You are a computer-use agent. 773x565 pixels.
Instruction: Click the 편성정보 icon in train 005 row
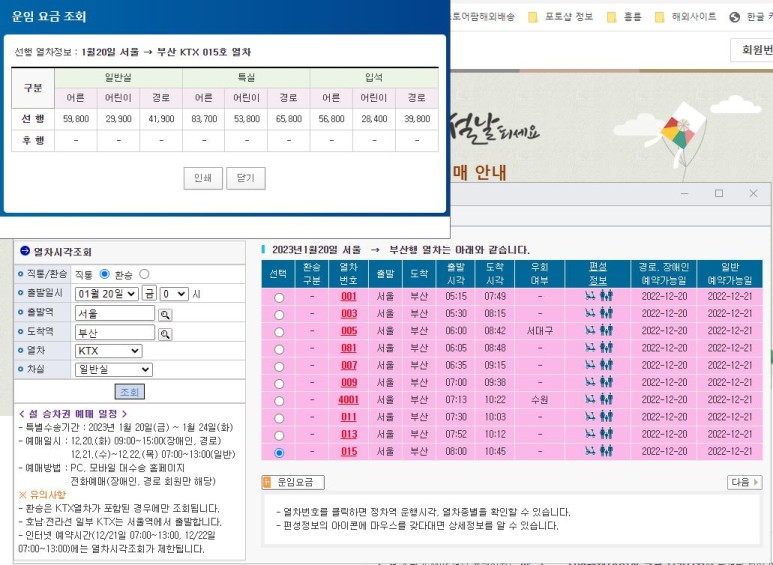(598, 330)
